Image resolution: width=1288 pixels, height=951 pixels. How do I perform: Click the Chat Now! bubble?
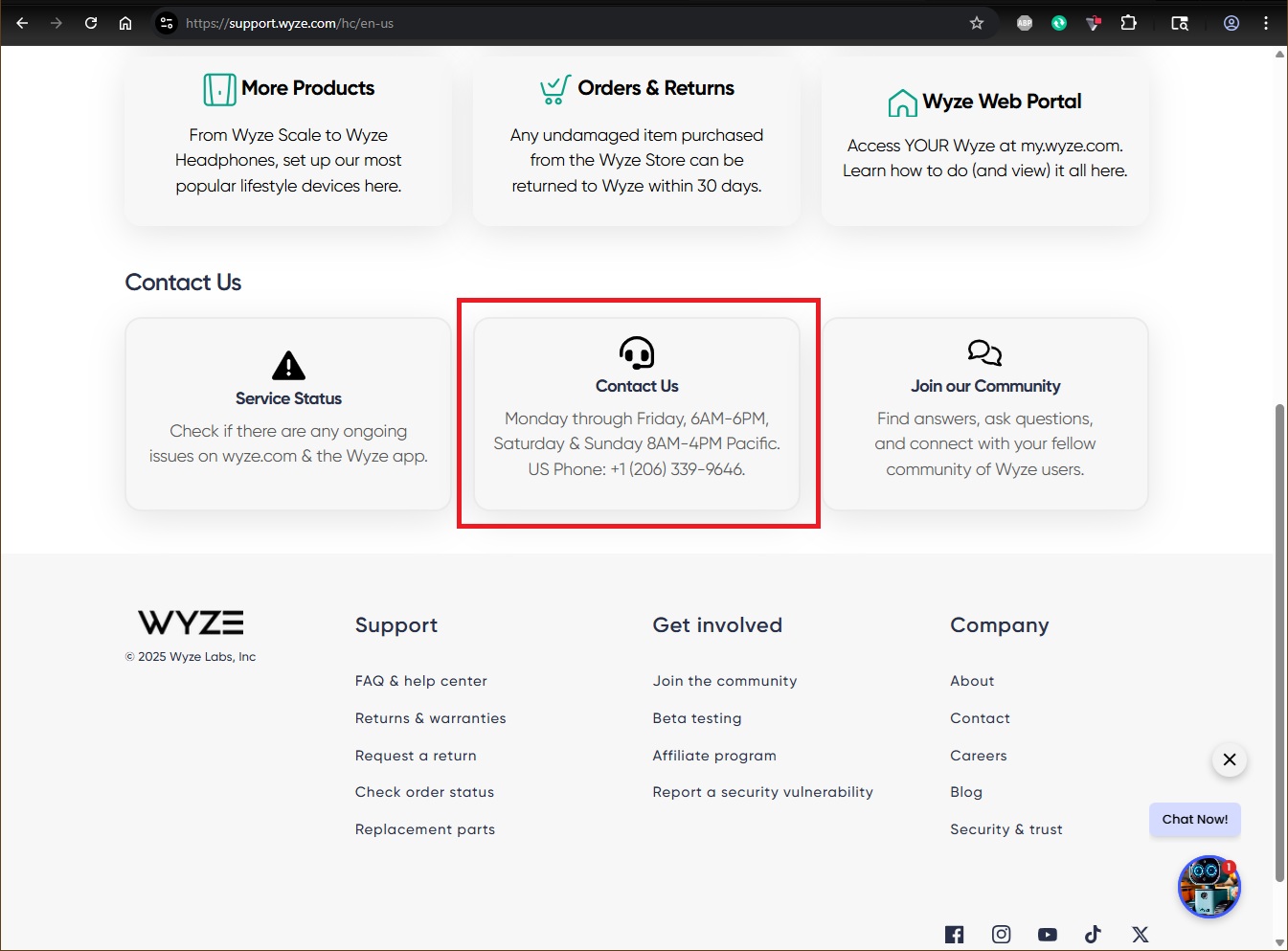tap(1195, 820)
